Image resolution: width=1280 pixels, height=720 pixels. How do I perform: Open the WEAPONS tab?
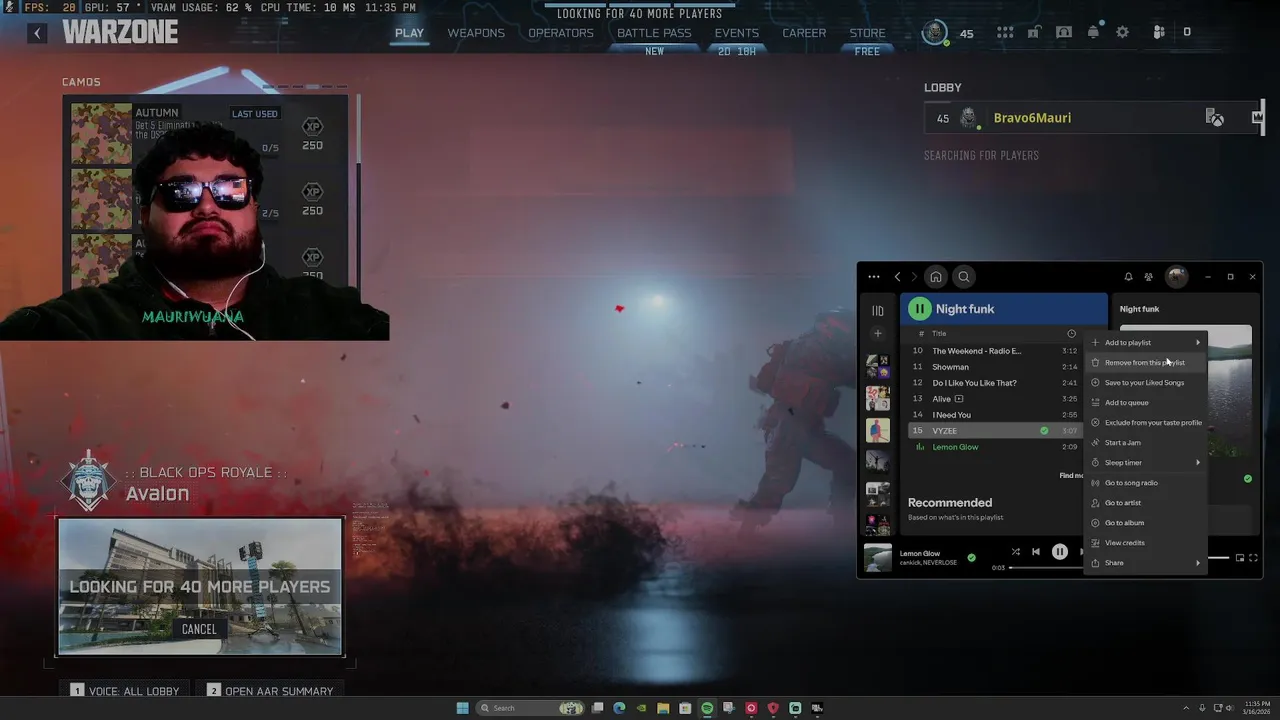click(476, 33)
